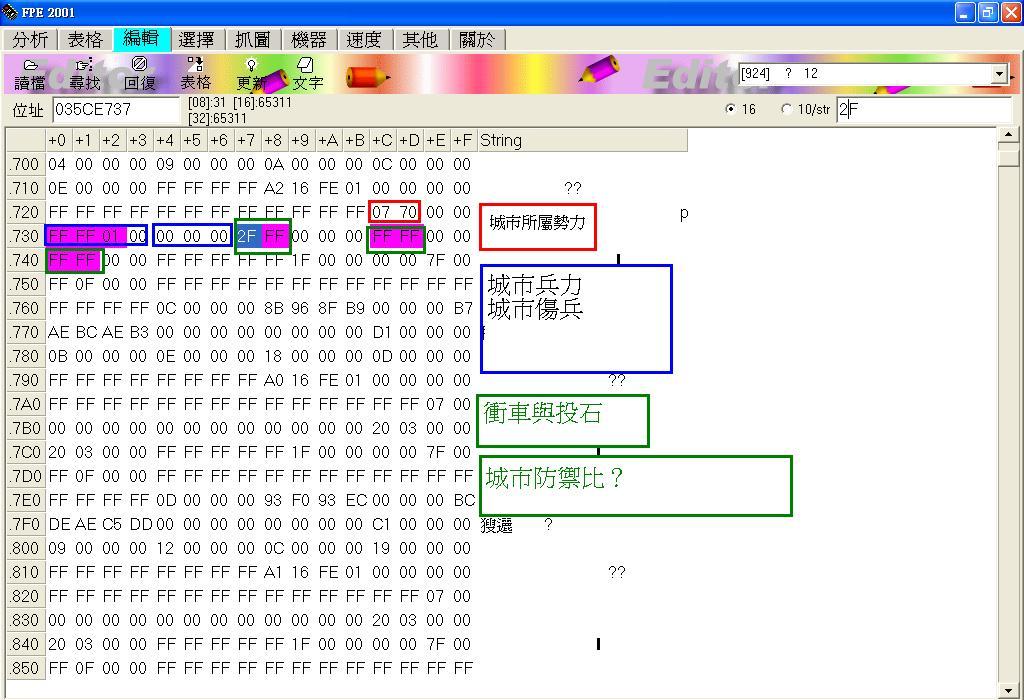This screenshot has width=1024, height=700.
Task: Click the value input field showing 2F
Action: tap(923, 110)
